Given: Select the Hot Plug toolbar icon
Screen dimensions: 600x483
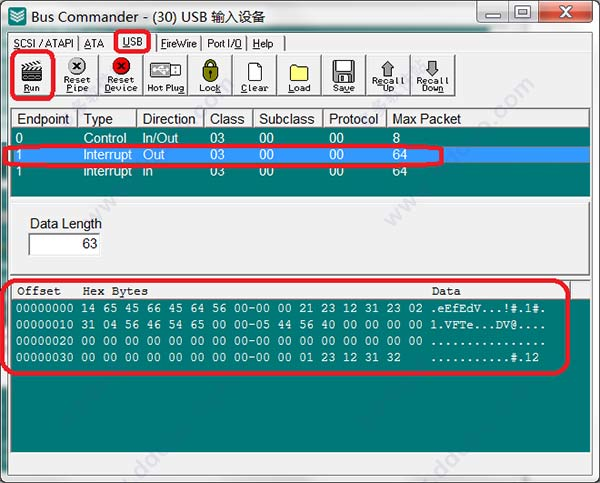Looking at the screenshot, I should click(165, 75).
